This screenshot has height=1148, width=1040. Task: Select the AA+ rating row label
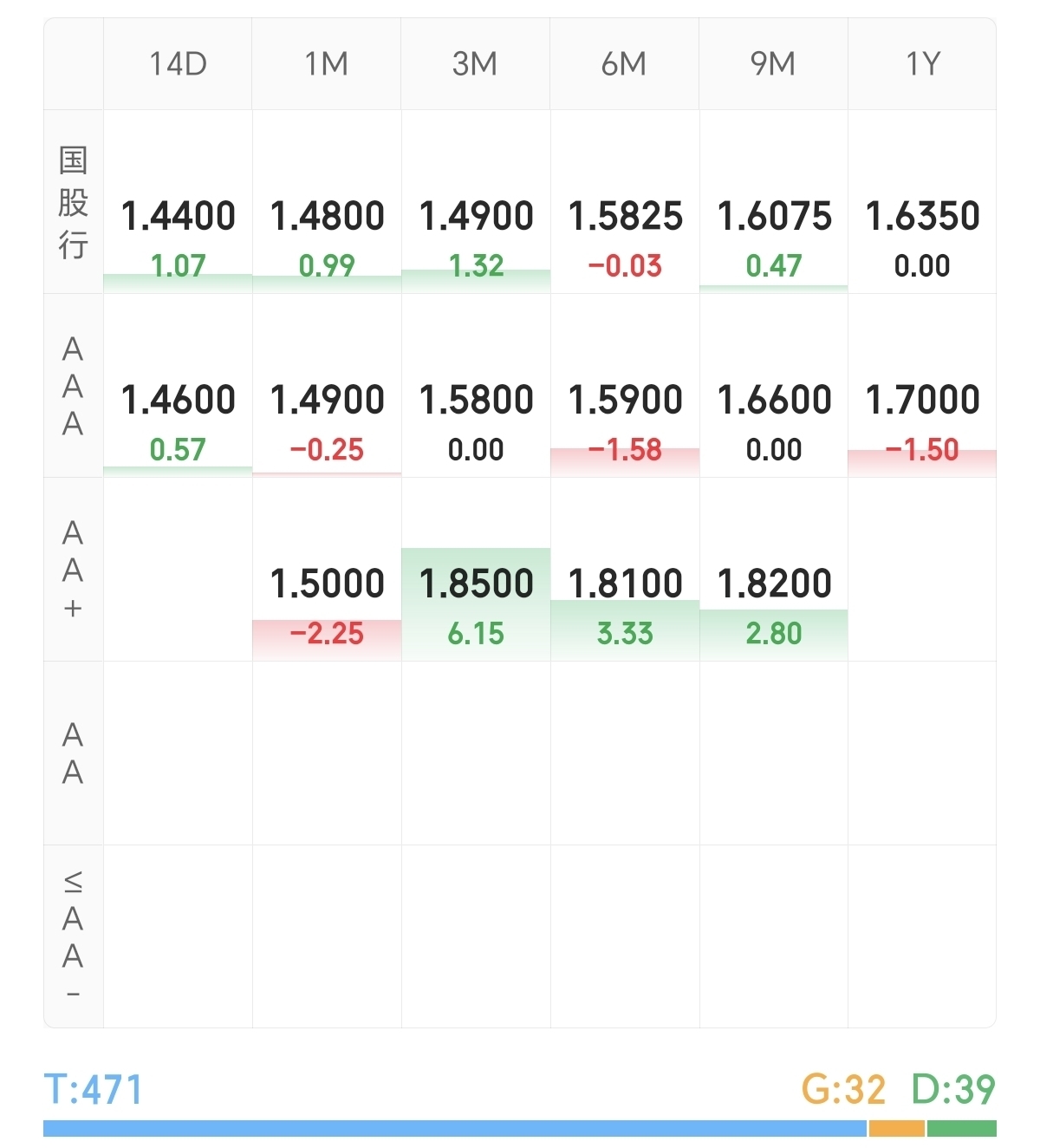(x=74, y=570)
